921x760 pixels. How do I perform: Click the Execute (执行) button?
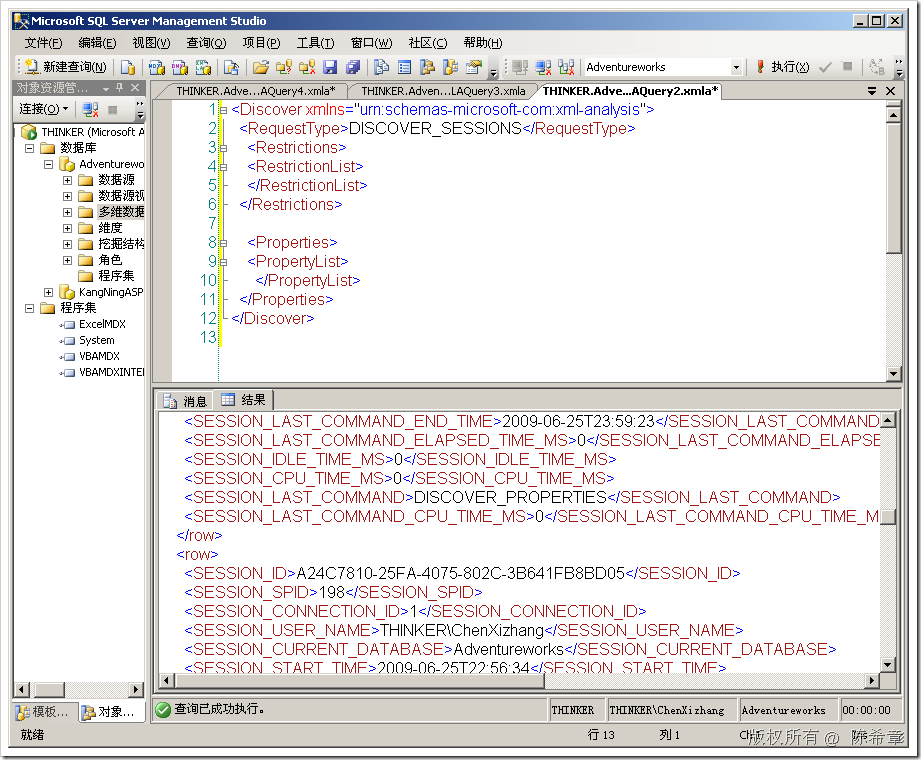click(782, 67)
